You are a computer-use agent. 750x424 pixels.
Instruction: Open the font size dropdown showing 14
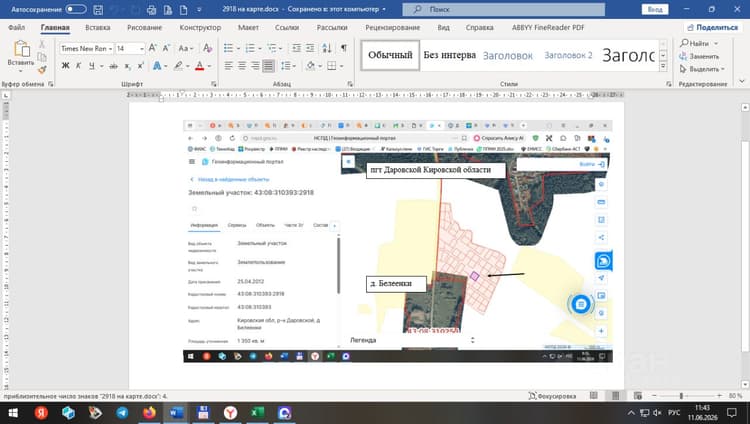129,48
